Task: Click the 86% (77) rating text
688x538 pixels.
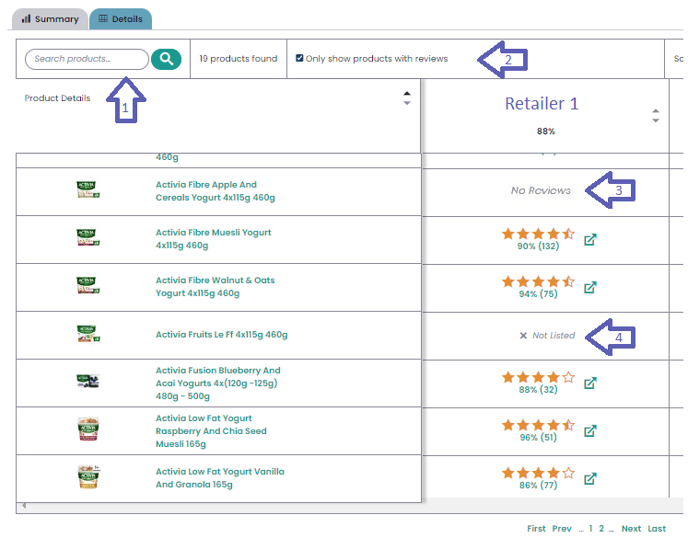Action: (x=538, y=485)
